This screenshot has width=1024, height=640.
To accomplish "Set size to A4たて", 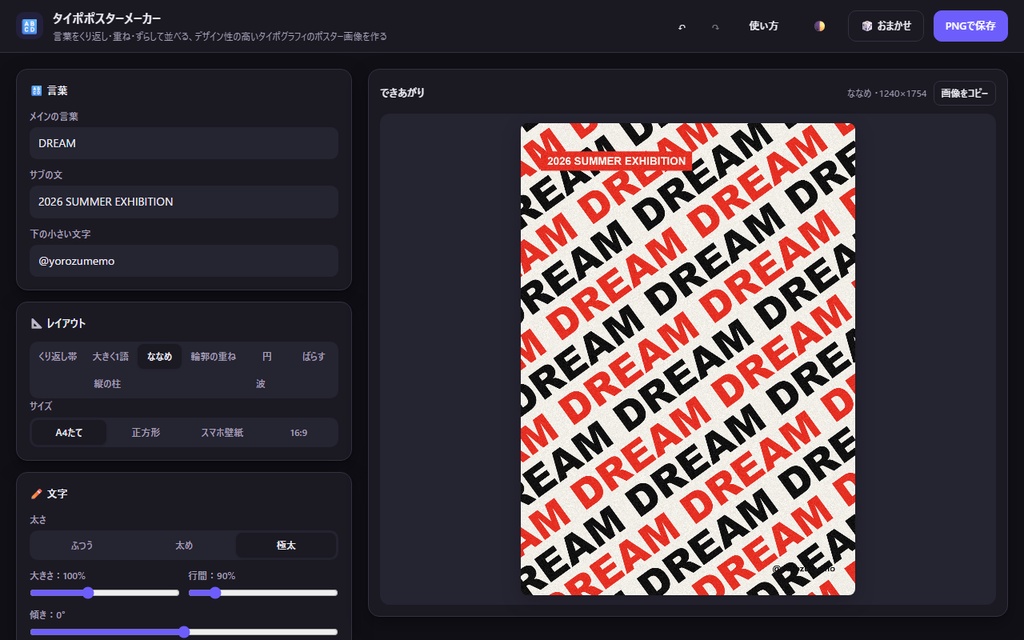I will coord(69,432).
